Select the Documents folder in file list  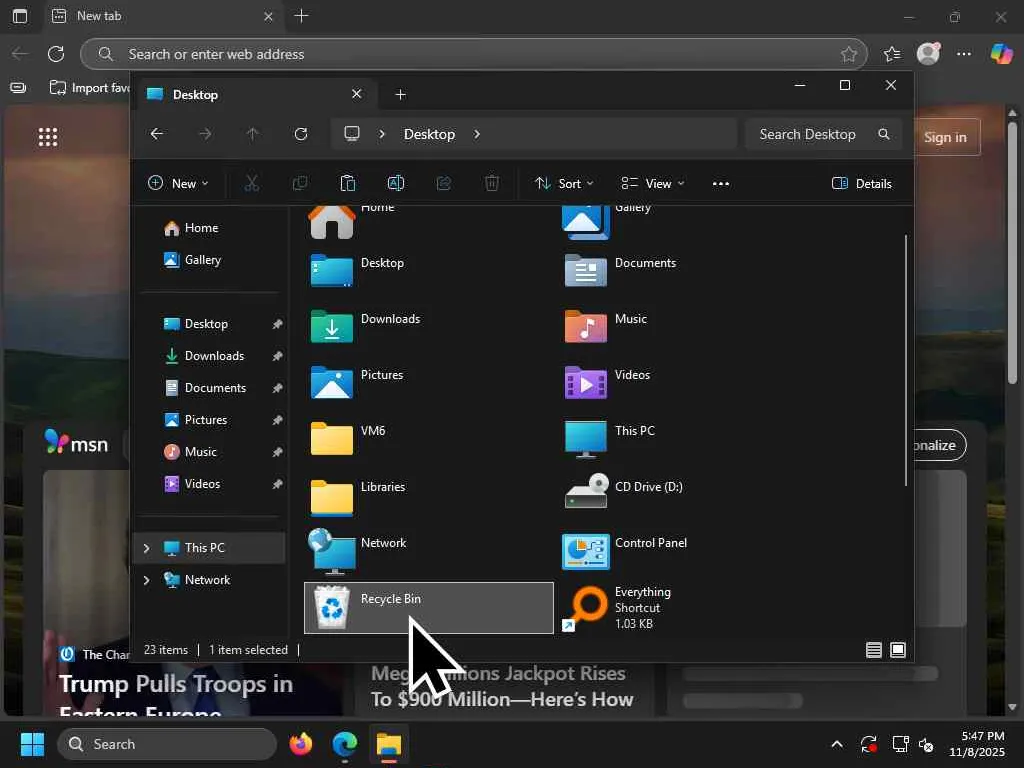click(x=683, y=270)
